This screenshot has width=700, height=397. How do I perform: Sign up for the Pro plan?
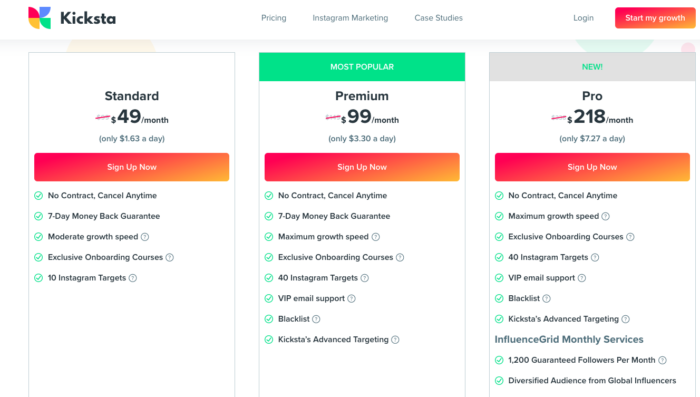pos(592,167)
